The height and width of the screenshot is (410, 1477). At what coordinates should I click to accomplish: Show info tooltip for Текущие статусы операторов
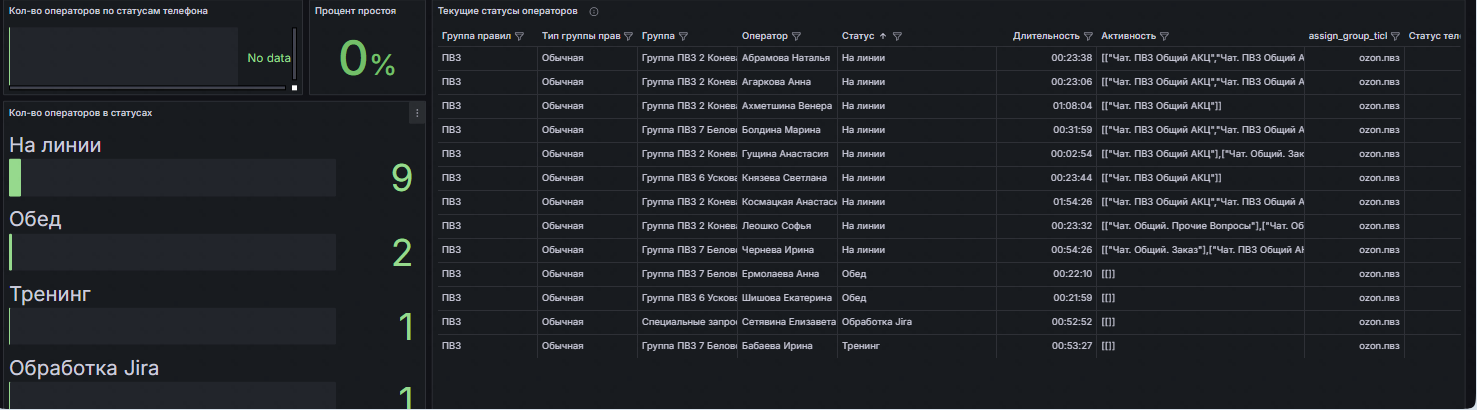tap(594, 11)
